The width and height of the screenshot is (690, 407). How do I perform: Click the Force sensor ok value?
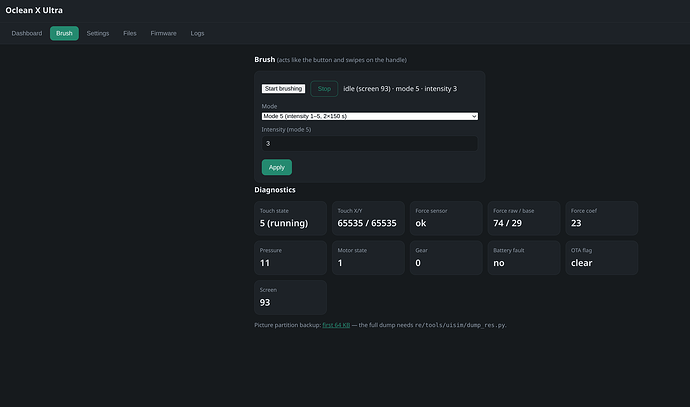(x=421, y=223)
